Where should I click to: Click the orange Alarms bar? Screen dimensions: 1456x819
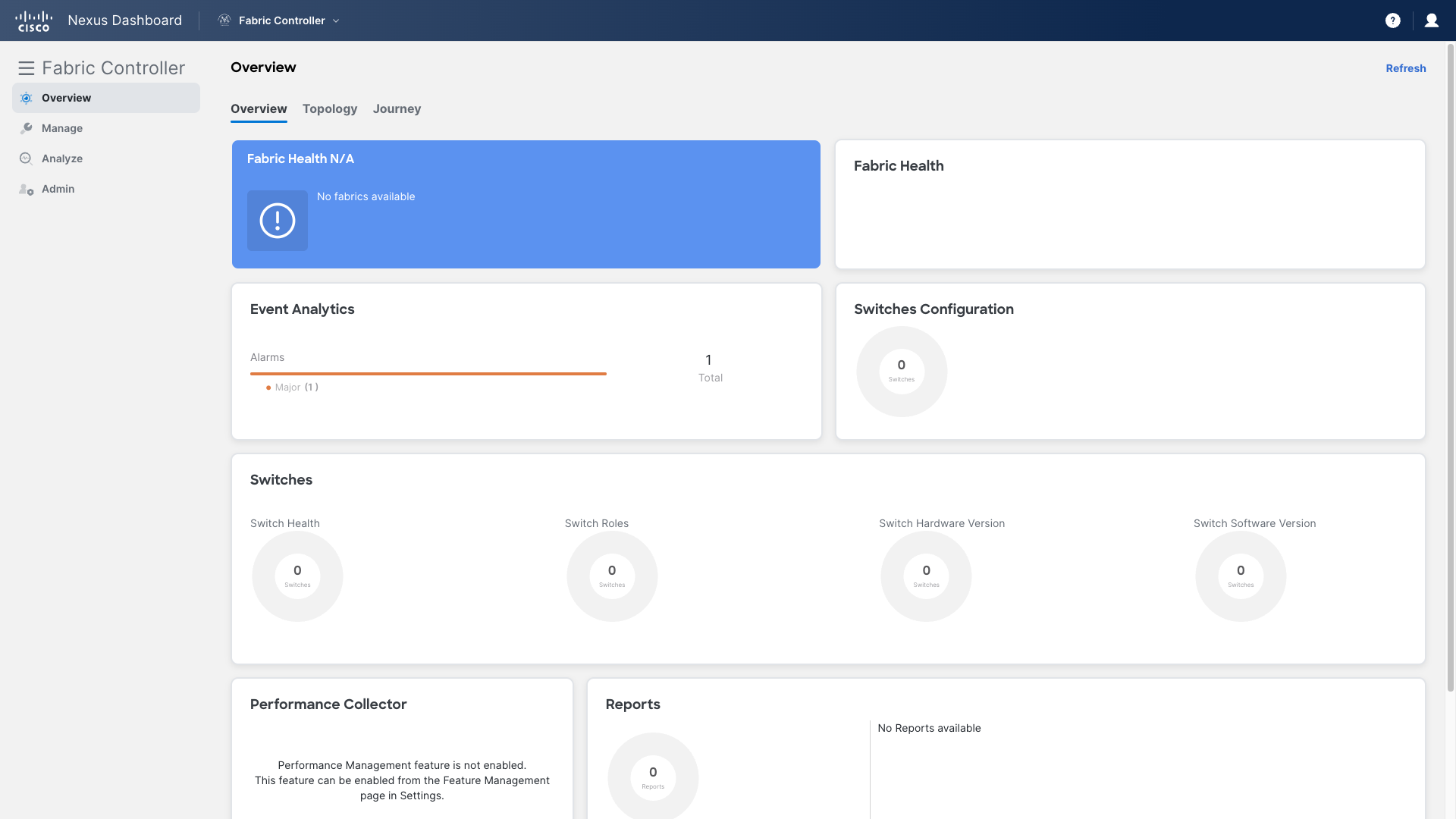428,374
